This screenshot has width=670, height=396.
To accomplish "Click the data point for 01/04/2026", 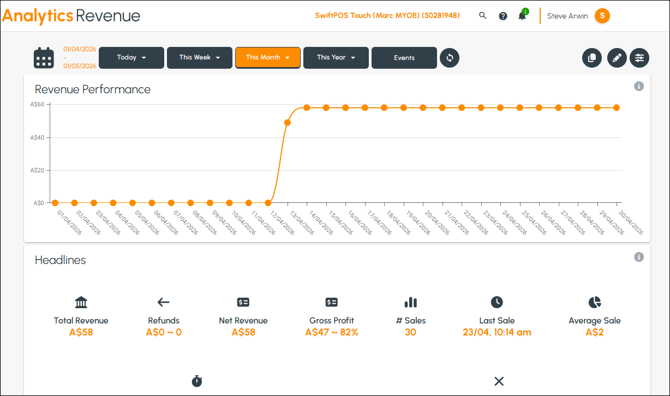I will click(x=55, y=203).
